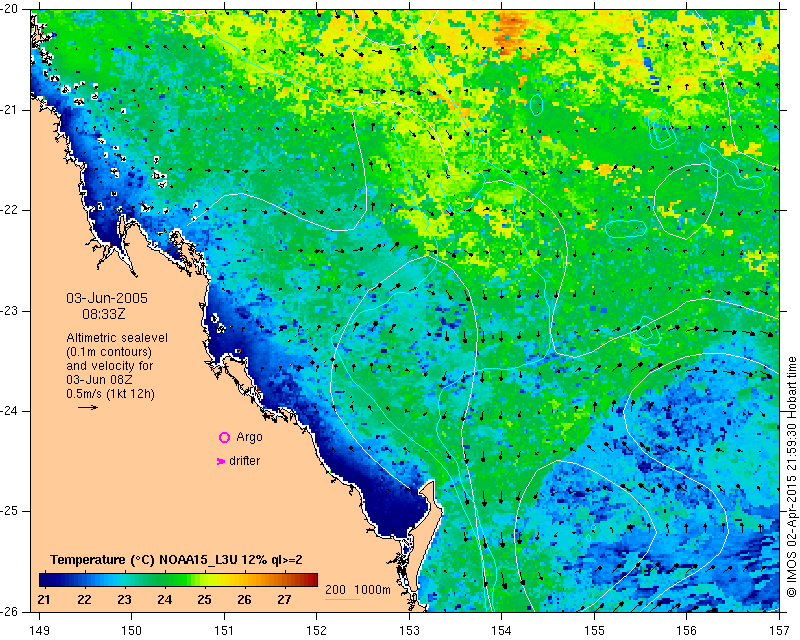This screenshot has height=640, width=800.
Task: Click the '03-Jun 08Z' caption line
Action: tap(97, 380)
